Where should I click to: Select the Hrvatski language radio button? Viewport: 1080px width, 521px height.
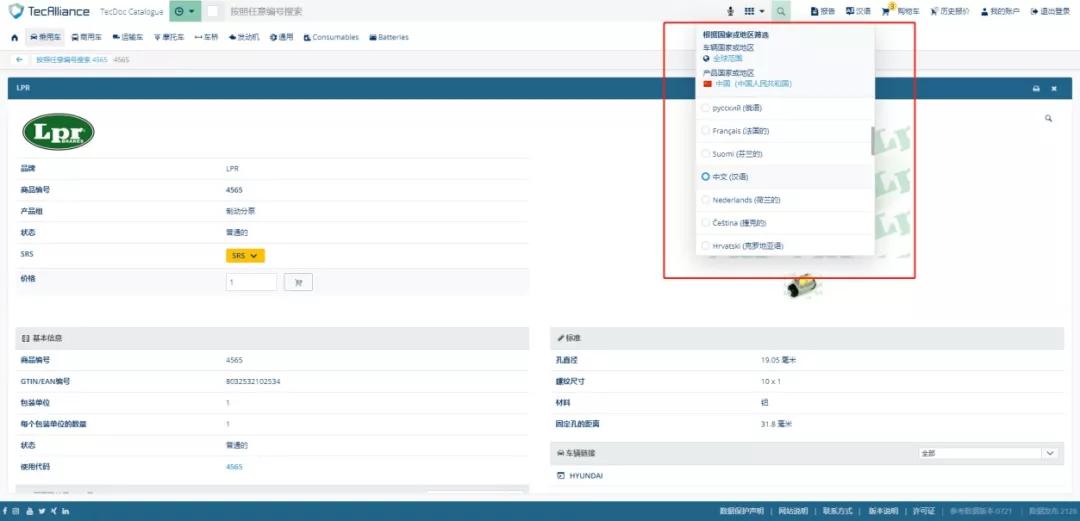[x=705, y=245]
